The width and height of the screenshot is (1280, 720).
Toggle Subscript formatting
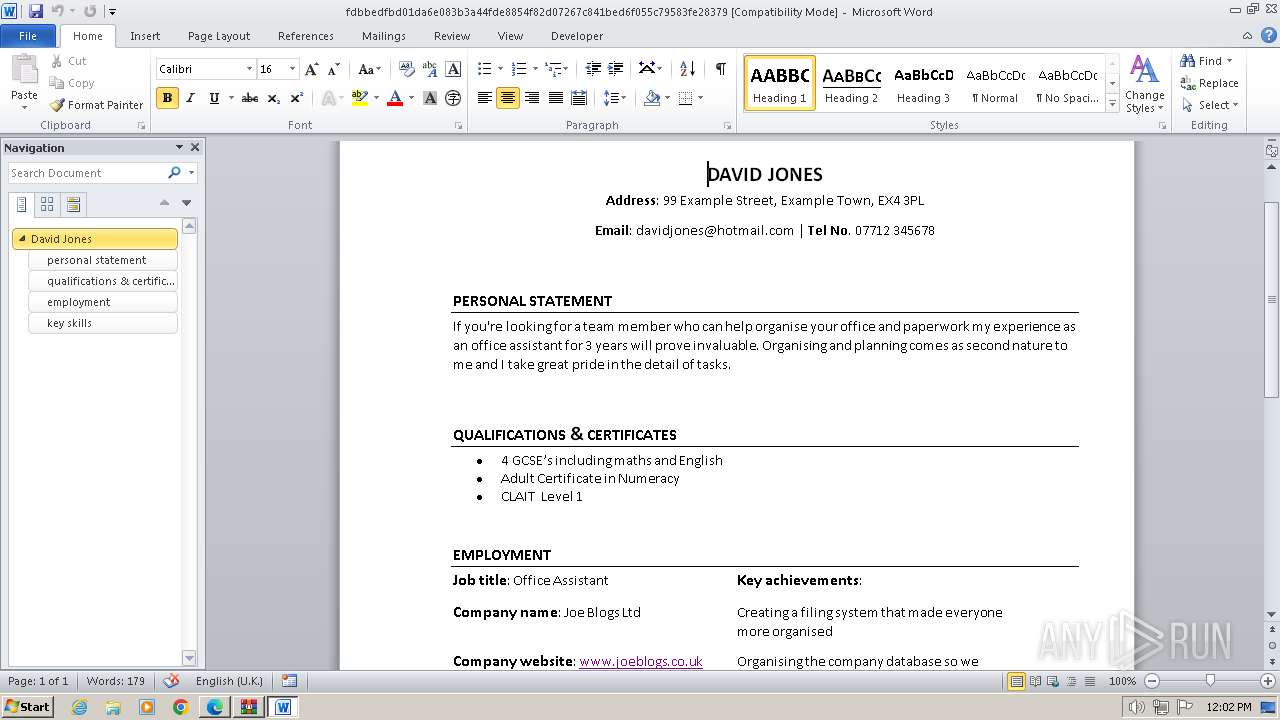273,98
